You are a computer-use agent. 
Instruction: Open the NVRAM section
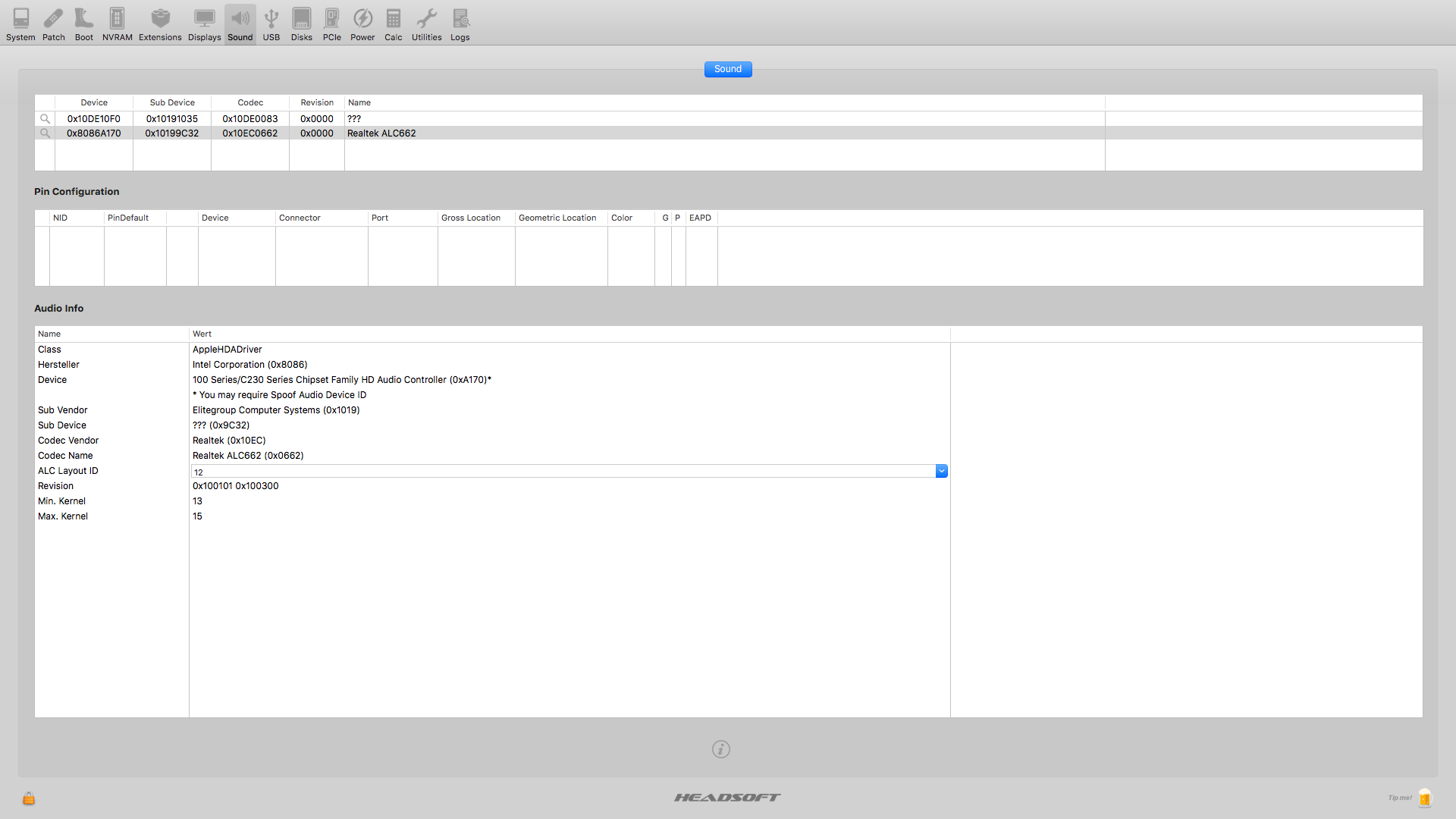(x=117, y=24)
